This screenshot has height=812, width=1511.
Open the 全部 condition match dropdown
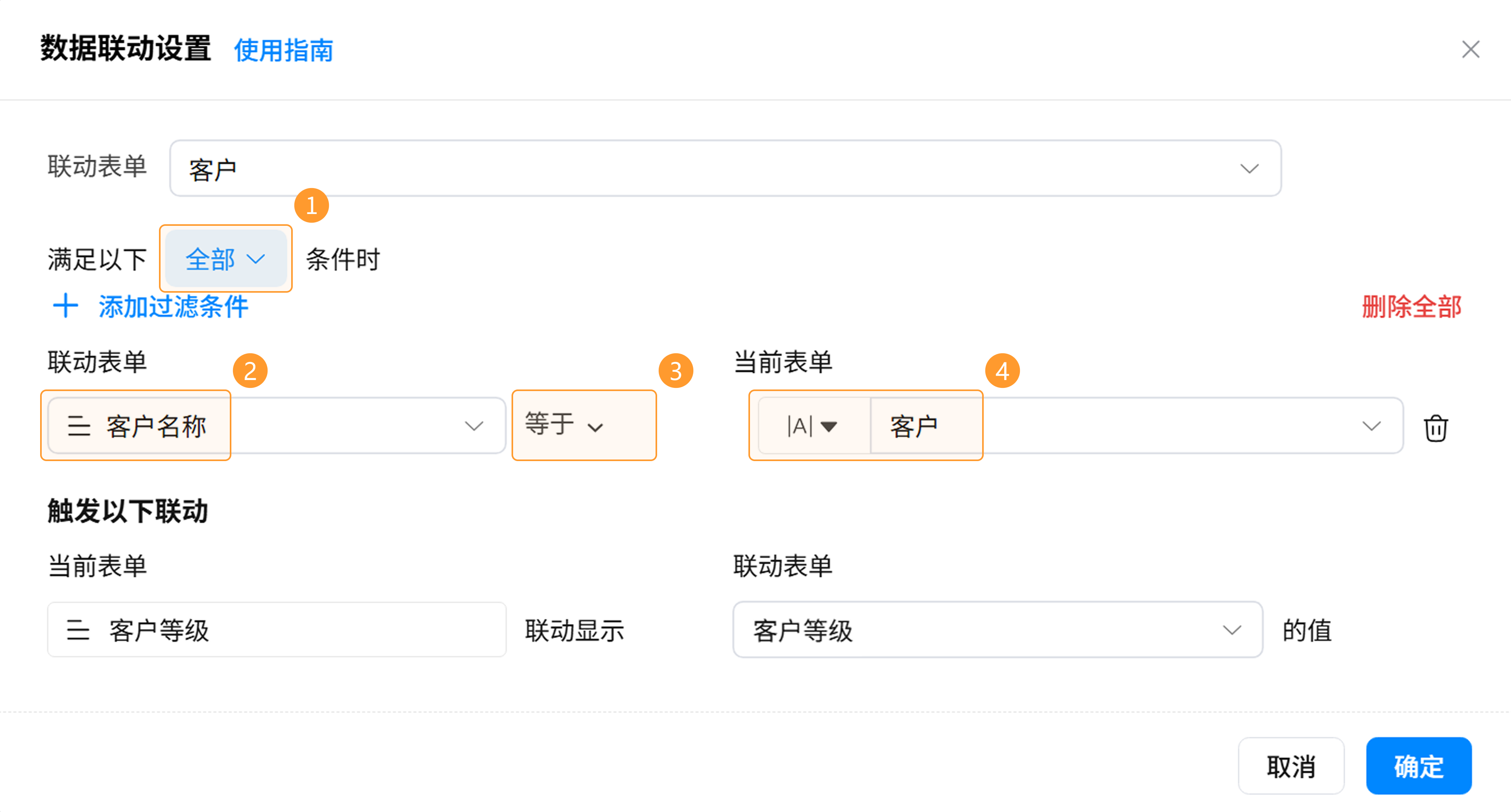[226, 259]
